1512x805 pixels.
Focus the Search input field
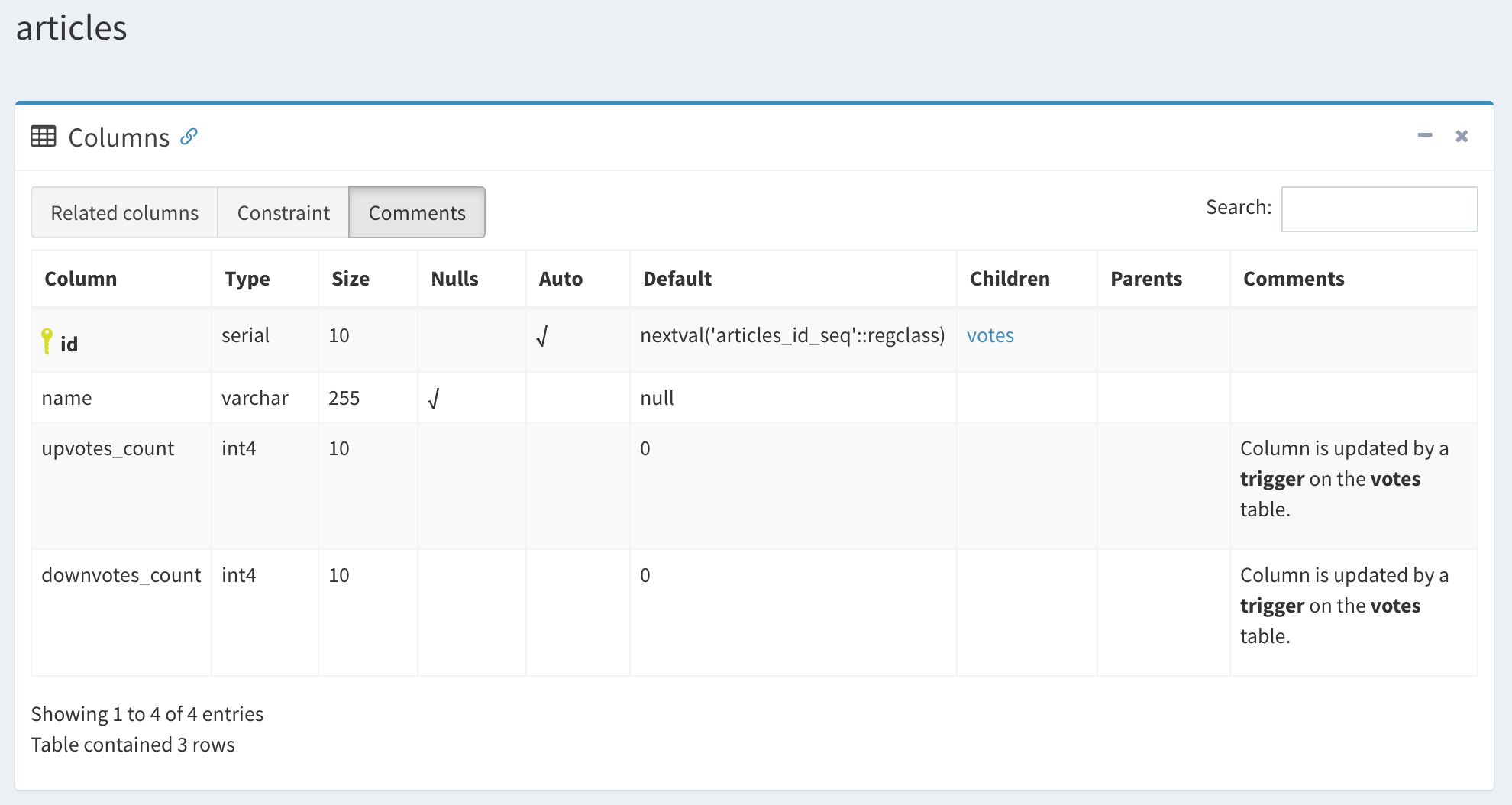coord(1379,209)
